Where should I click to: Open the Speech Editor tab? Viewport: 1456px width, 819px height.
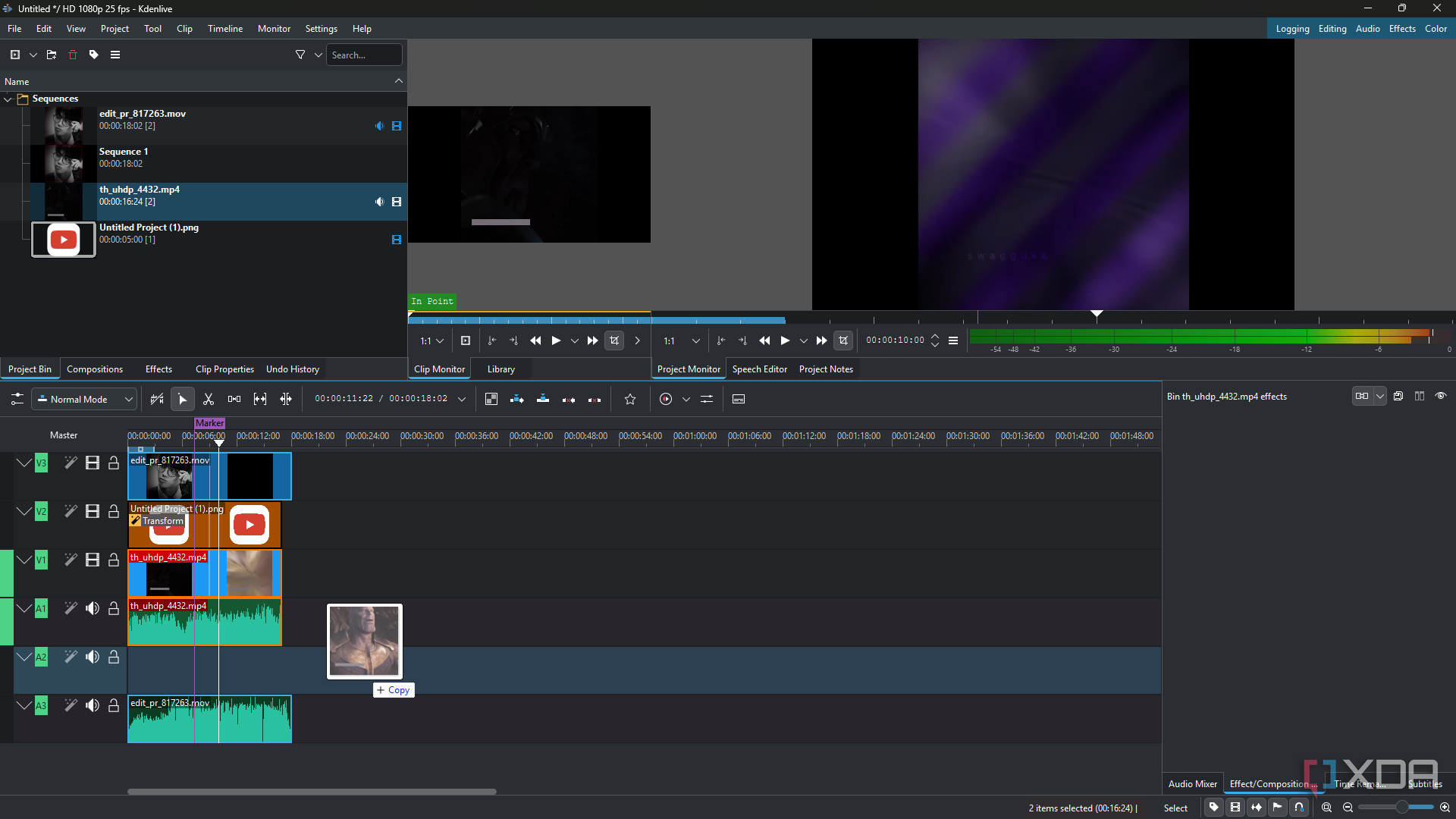tap(760, 369)
